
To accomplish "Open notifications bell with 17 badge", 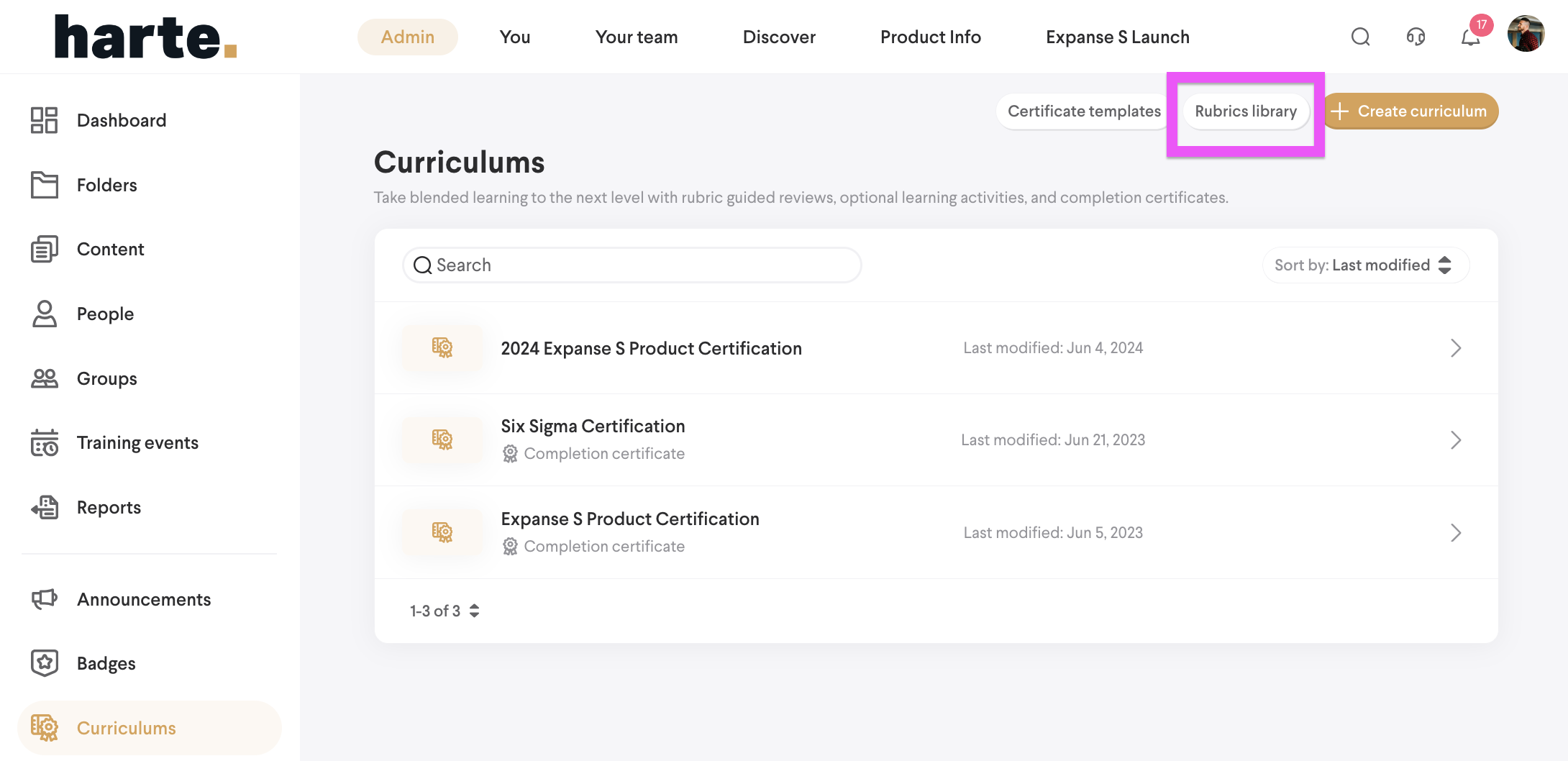I will coord(1471,37).
